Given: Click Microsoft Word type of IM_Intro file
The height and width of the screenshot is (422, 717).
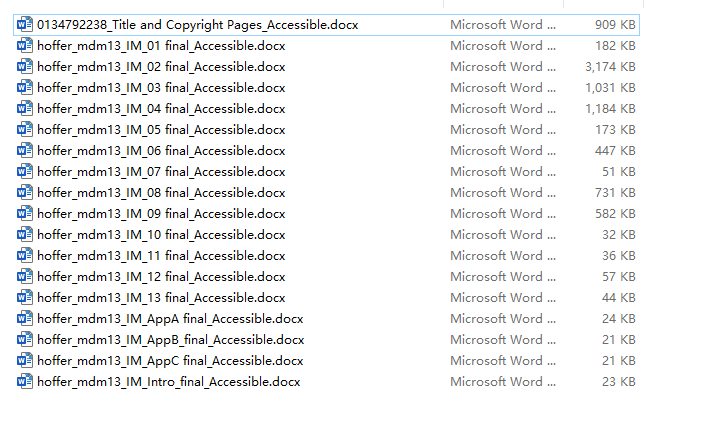Looking at the screenshot, I should pos(503,382).
